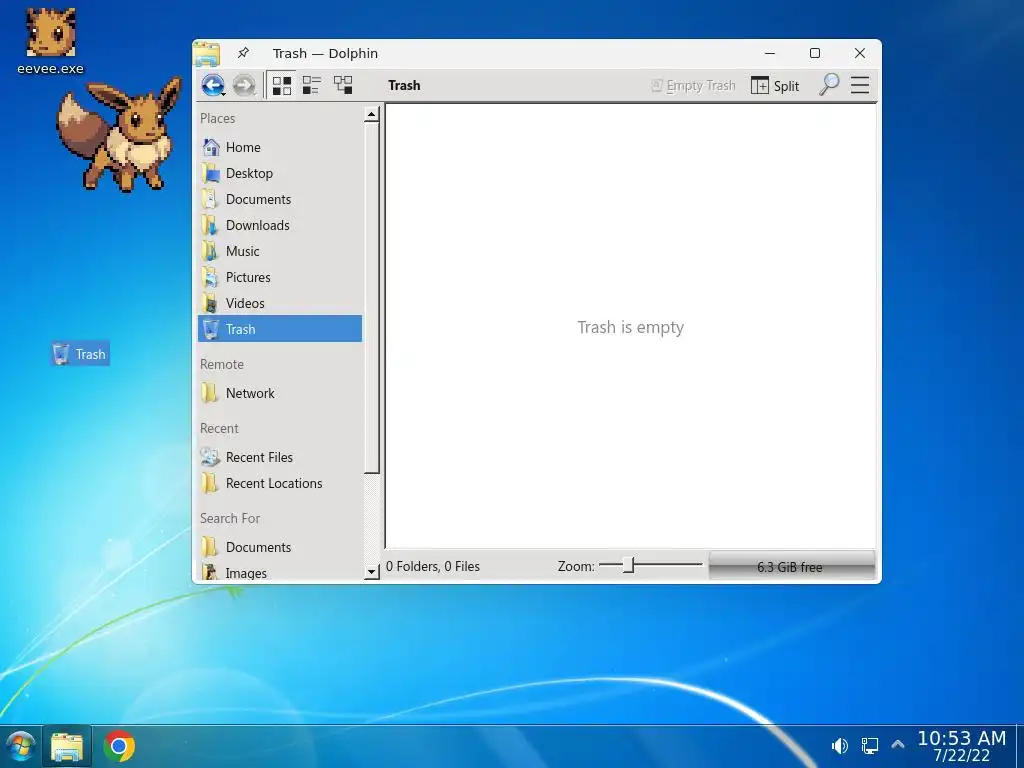
Task: Minimize the Dolphin window
Action: click(770, 54)
